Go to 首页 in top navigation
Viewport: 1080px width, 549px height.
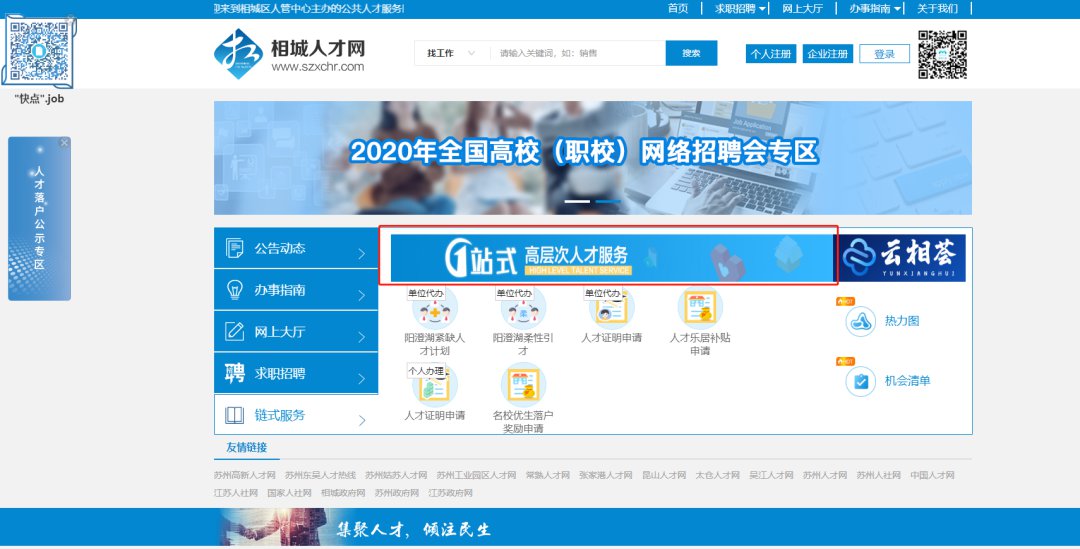point(678,8)
